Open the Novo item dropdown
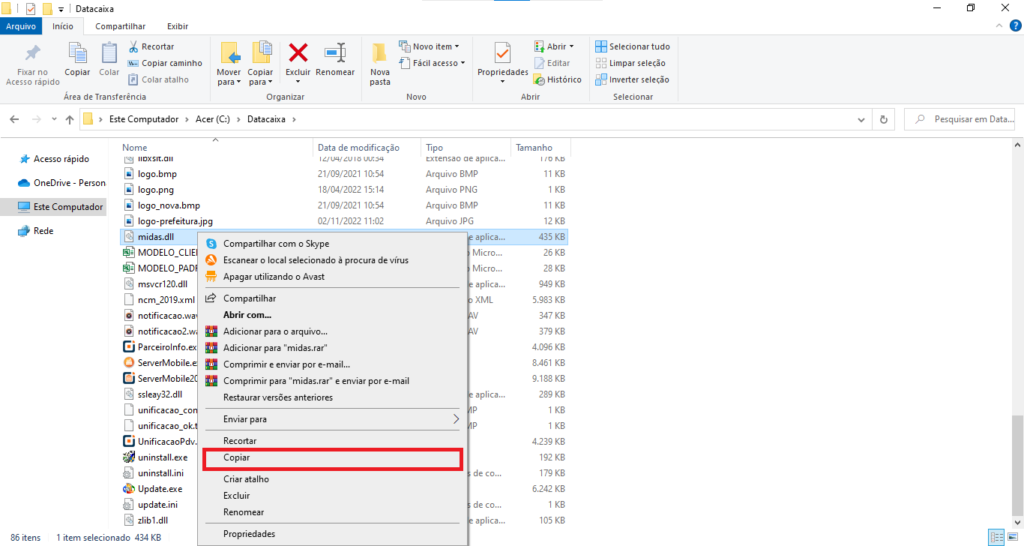This screenshot has height=546, width=1024. pos(430,46)
